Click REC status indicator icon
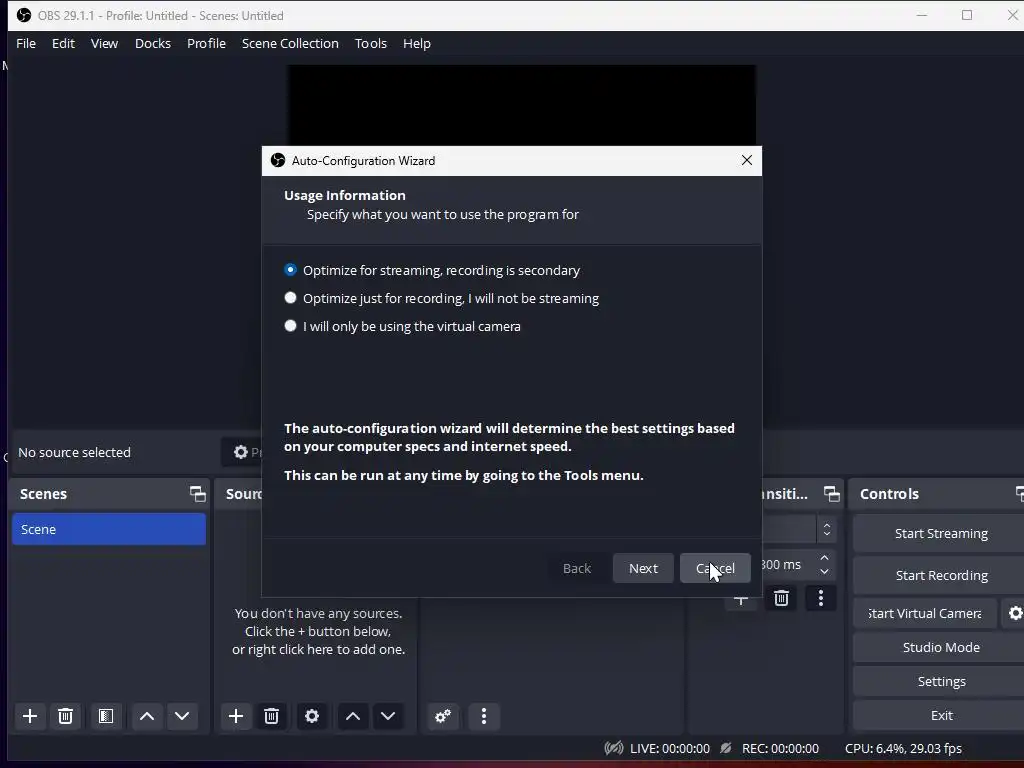 726,748
